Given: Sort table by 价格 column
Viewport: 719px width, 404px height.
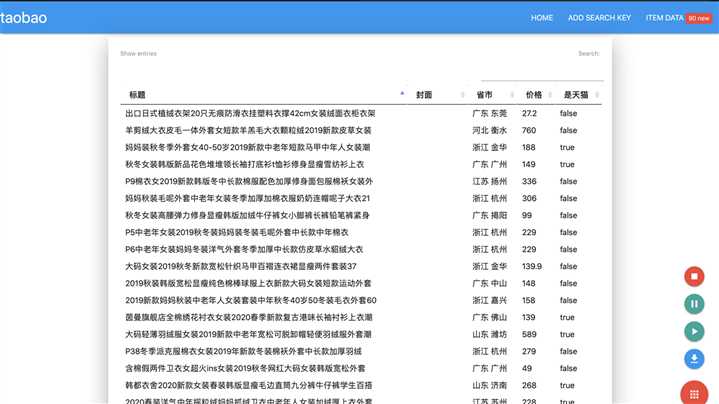Looking at the screenshot, I should pos(536,95).
